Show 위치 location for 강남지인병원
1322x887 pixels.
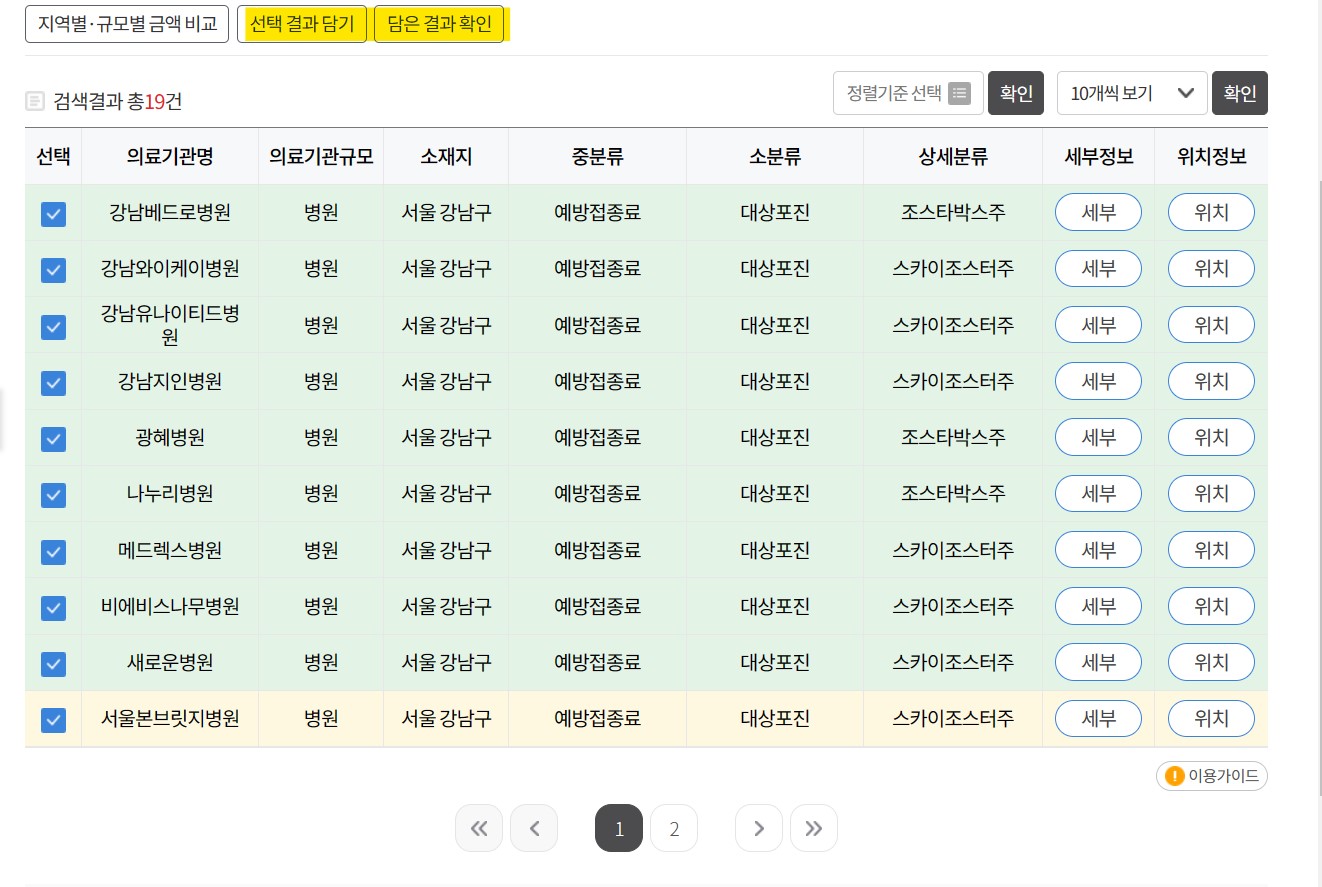pyautogui.click(x=1211, y=381)
